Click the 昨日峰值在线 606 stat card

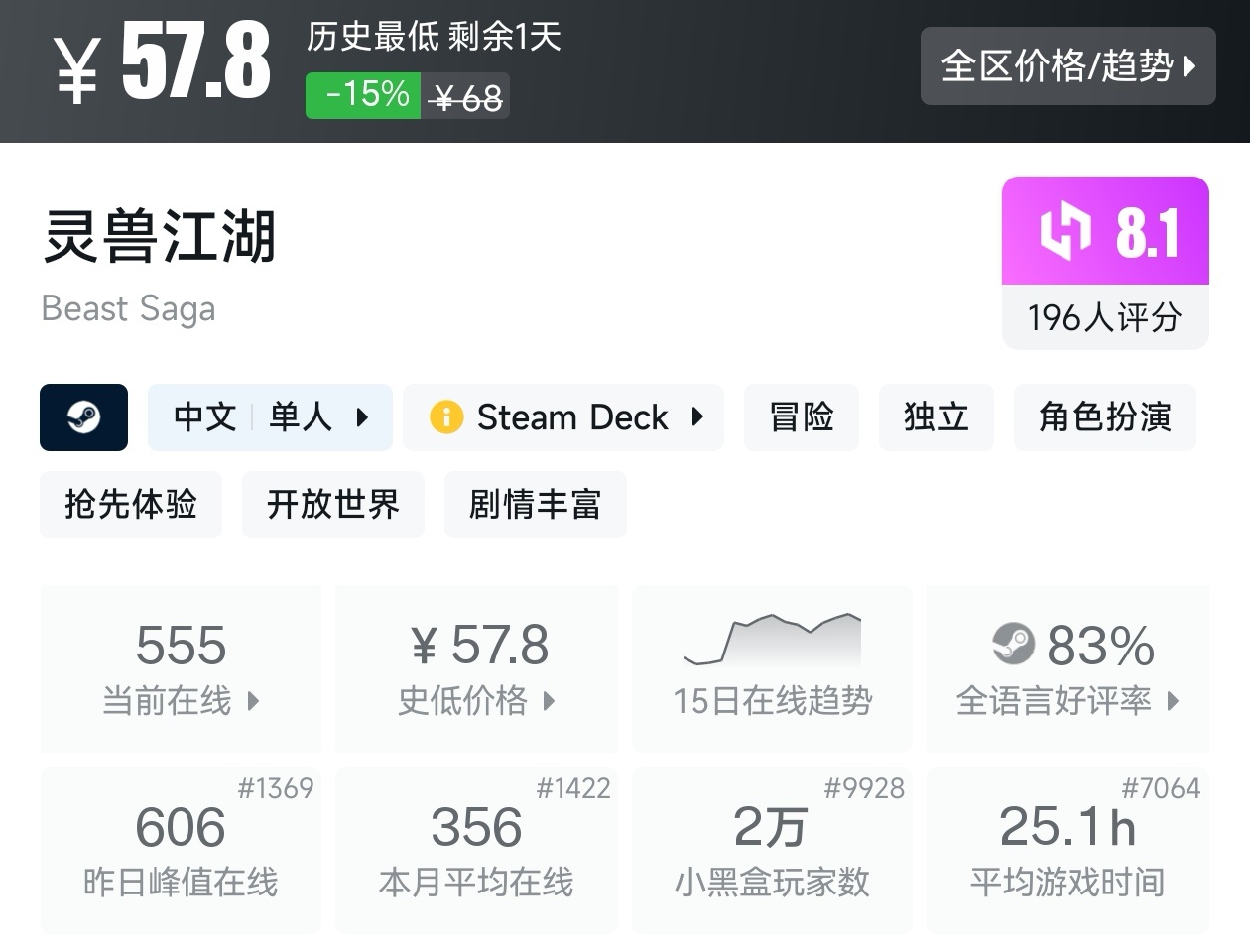pyautogui.click(x=181, y=849)
